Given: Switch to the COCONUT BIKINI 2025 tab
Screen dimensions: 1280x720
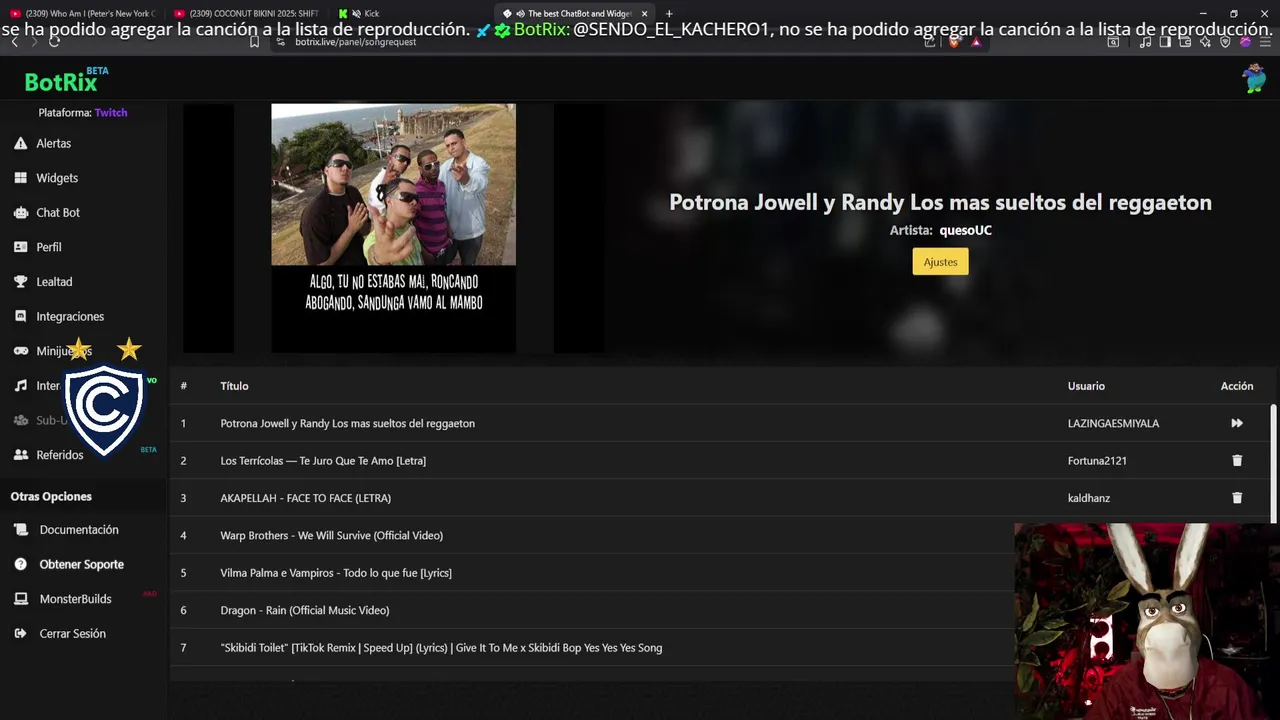Looking at the screenshot, I should click(x=246, y=13).
